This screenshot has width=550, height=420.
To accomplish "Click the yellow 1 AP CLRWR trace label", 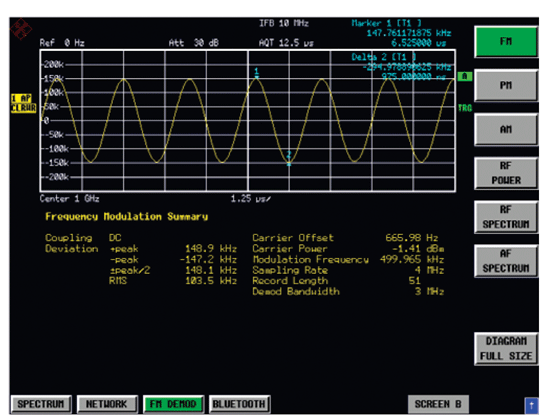I will pos(24,103).
